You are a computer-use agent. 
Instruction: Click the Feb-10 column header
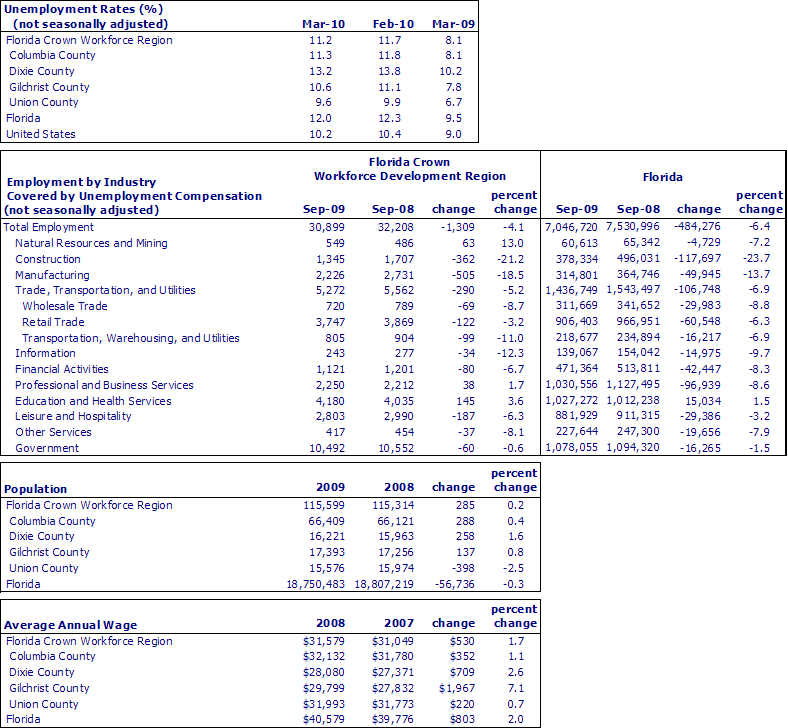pos(384,23)
